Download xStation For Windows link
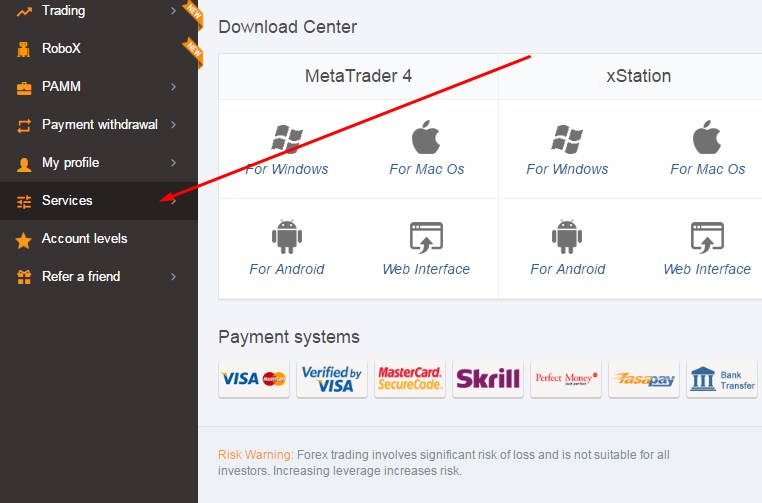Screen dimensions: 762x503 coord(567,169)
